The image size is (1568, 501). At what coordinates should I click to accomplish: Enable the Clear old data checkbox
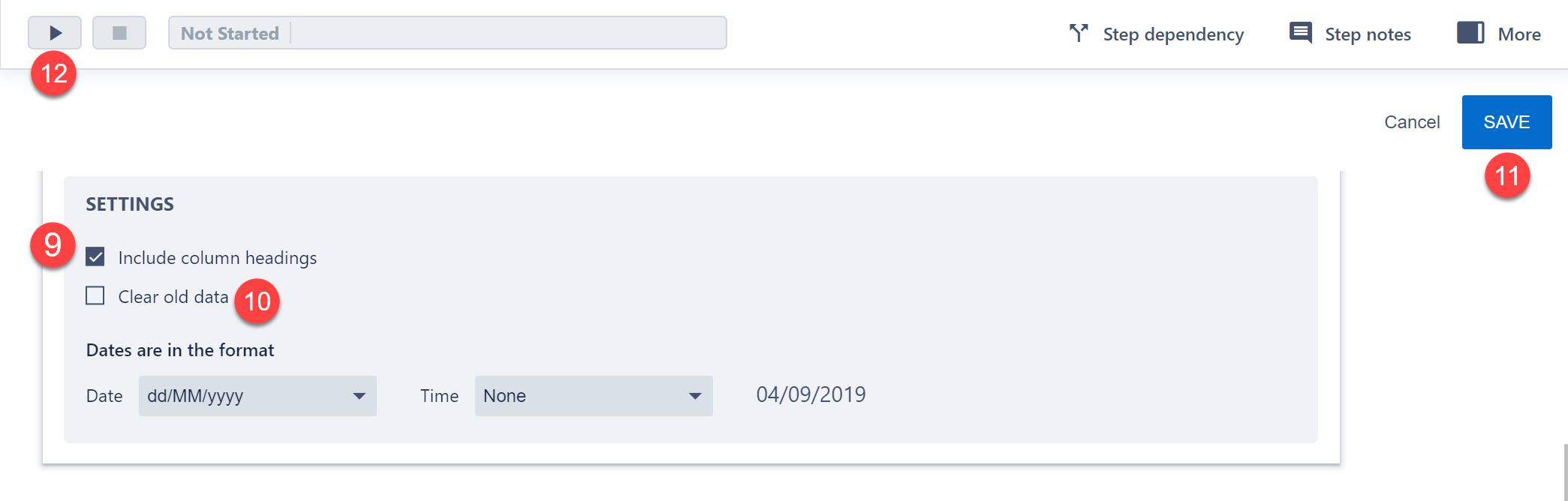pyautogui.click(x=95, y=296)
